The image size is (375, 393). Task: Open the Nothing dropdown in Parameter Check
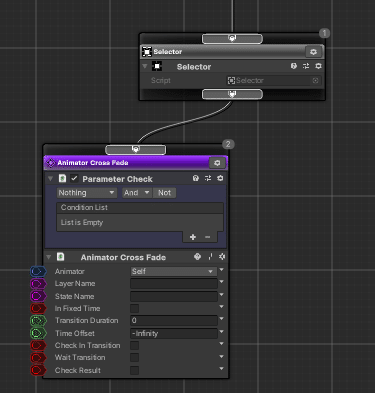[x=87, y=193]
